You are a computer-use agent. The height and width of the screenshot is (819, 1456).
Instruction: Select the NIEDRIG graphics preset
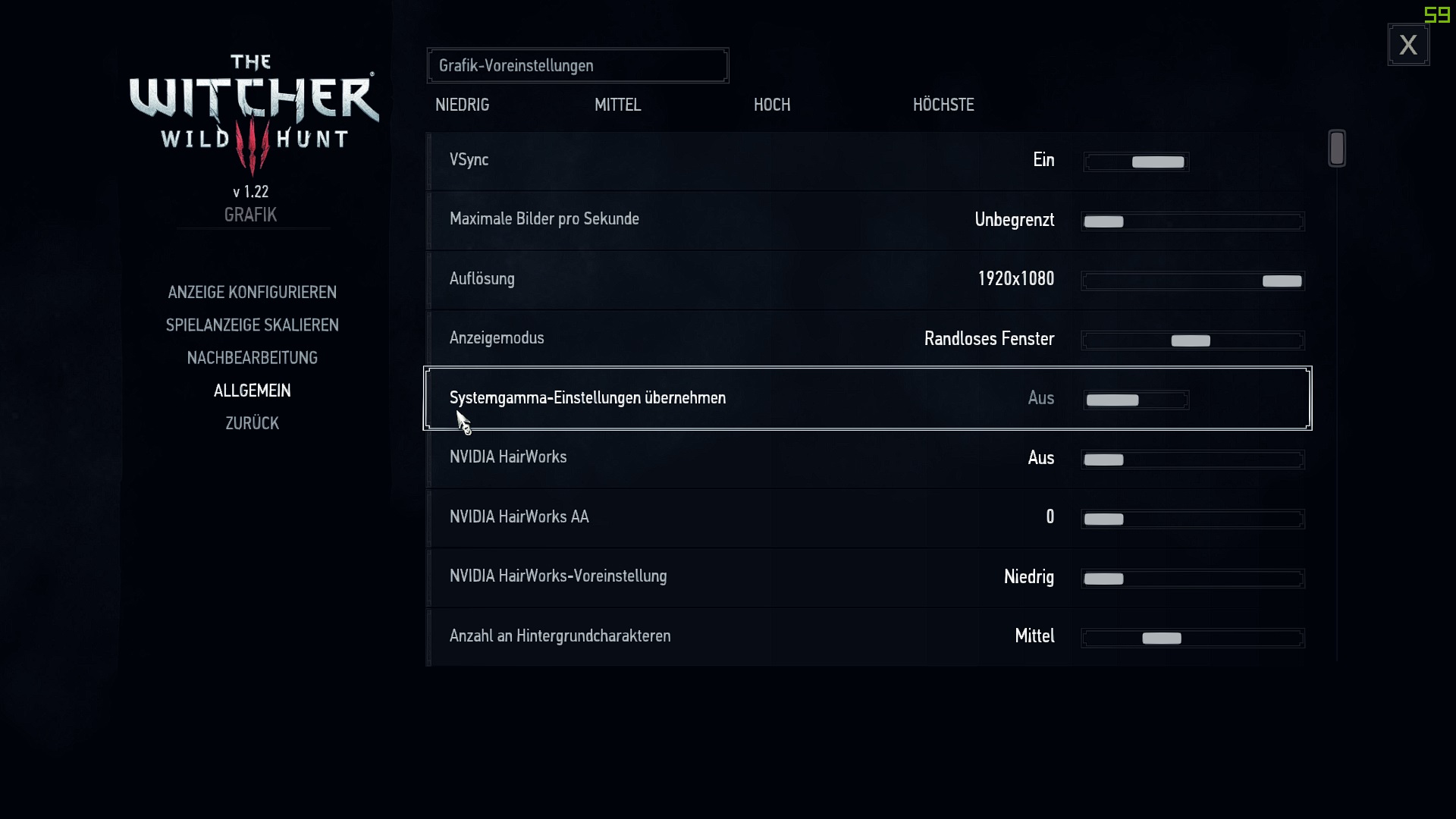[462, 105]
